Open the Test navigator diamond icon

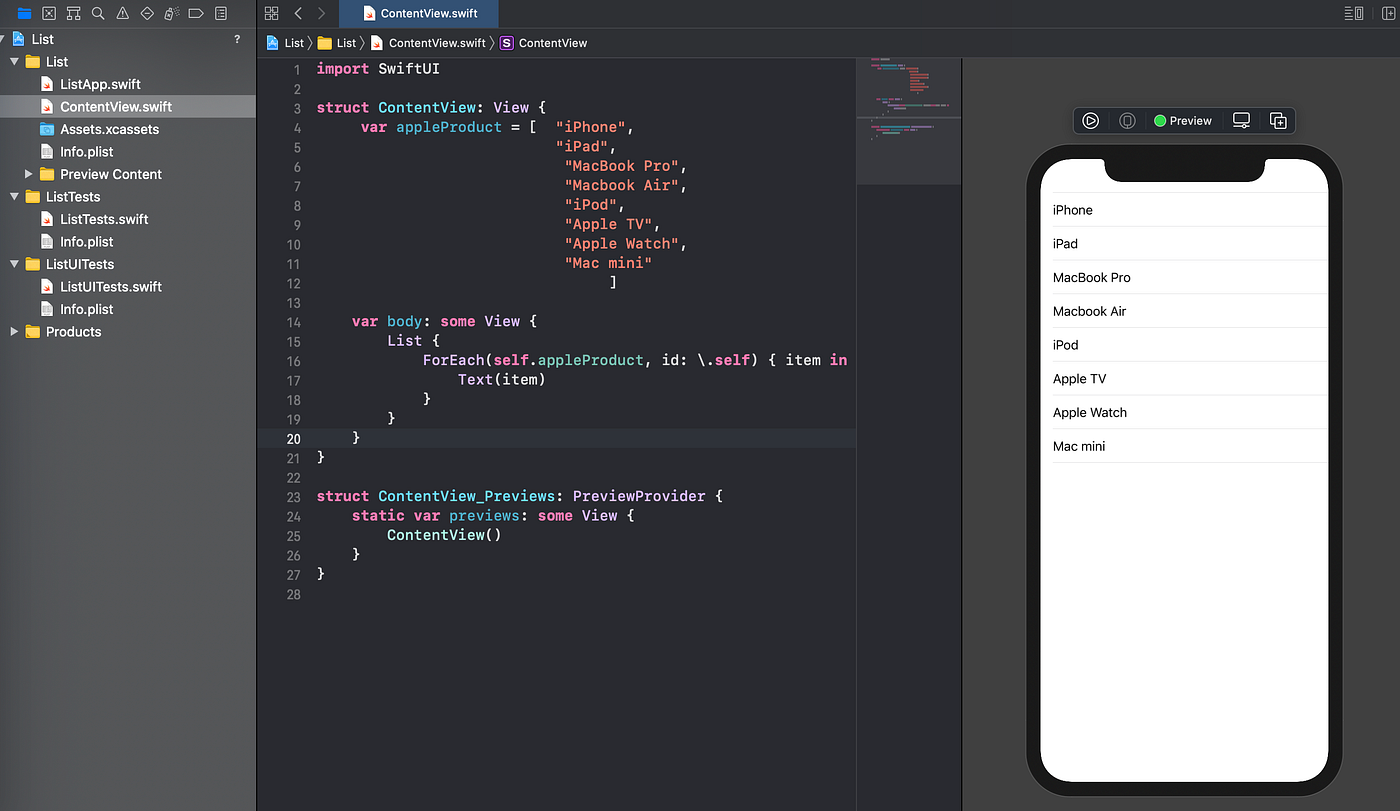pos(146,13)
